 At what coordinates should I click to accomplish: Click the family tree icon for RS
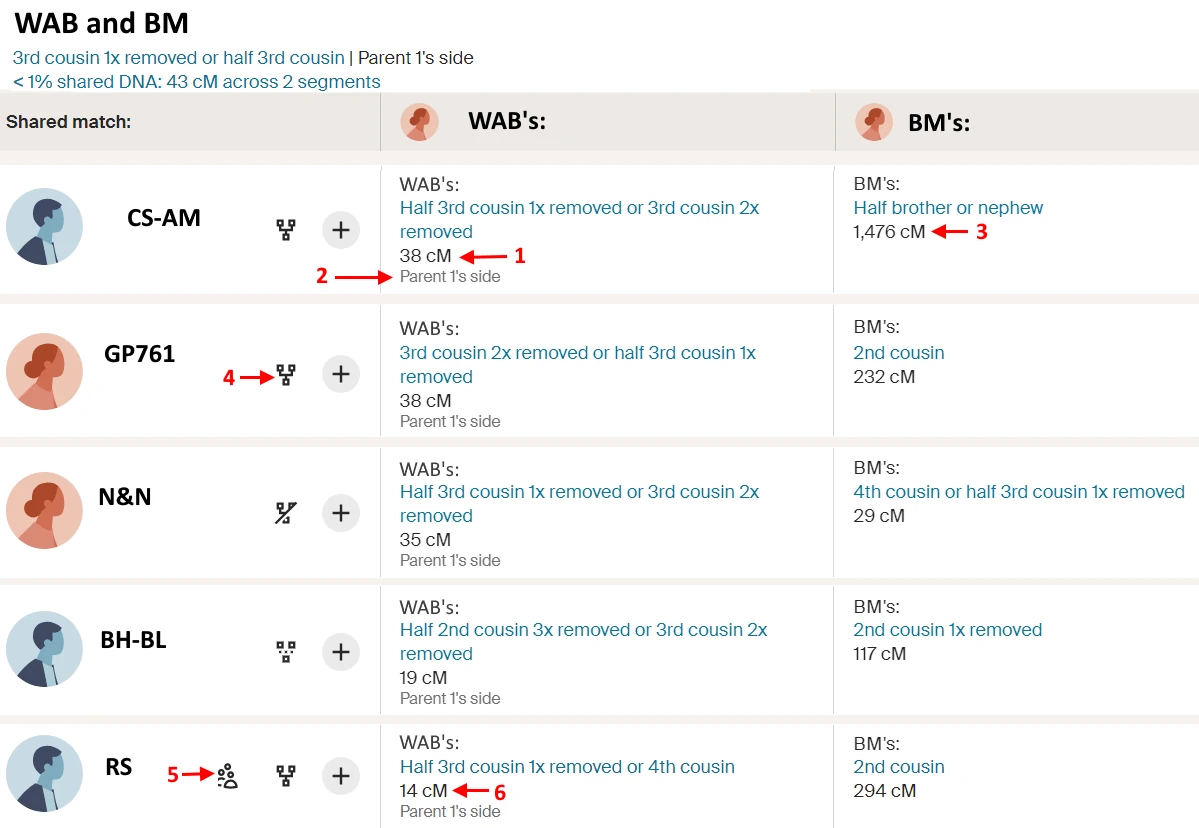(286, 777)
